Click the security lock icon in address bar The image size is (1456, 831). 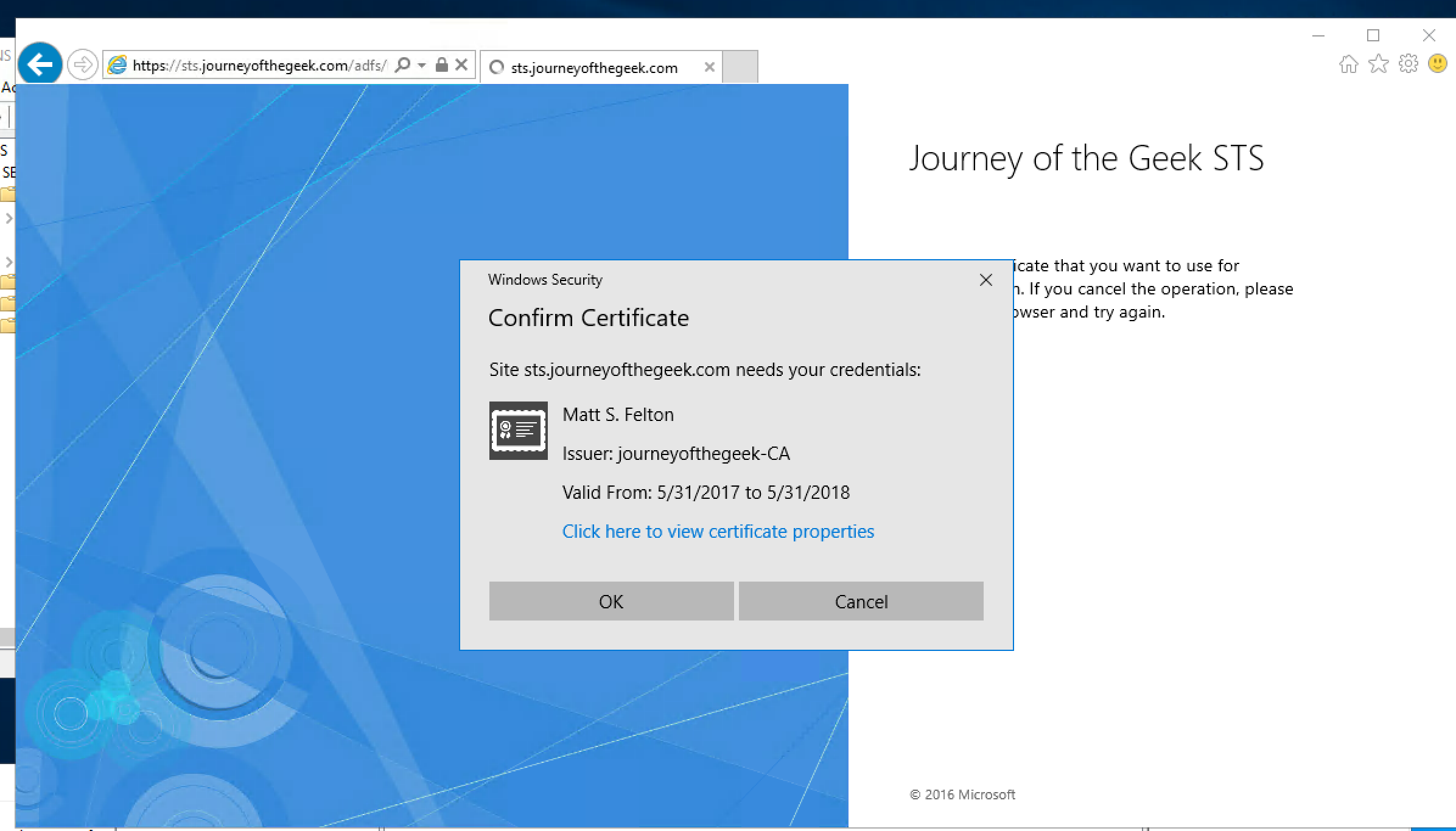pyautogui.click(x=442, y=65)
